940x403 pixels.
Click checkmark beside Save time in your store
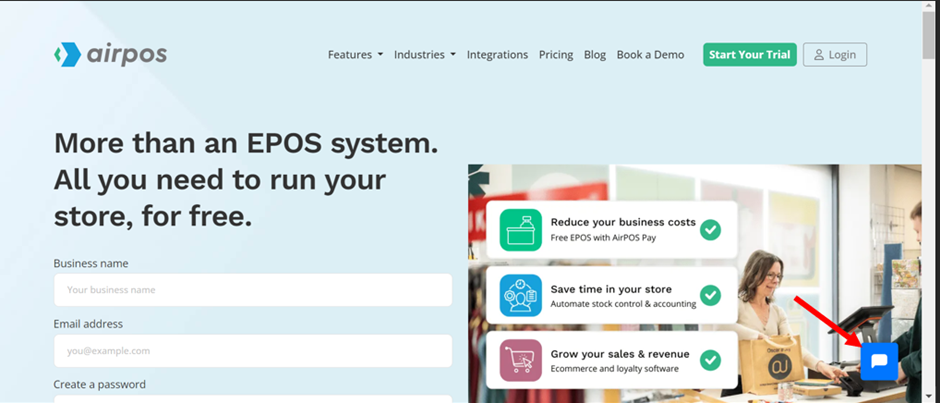(x=710, y=295)
